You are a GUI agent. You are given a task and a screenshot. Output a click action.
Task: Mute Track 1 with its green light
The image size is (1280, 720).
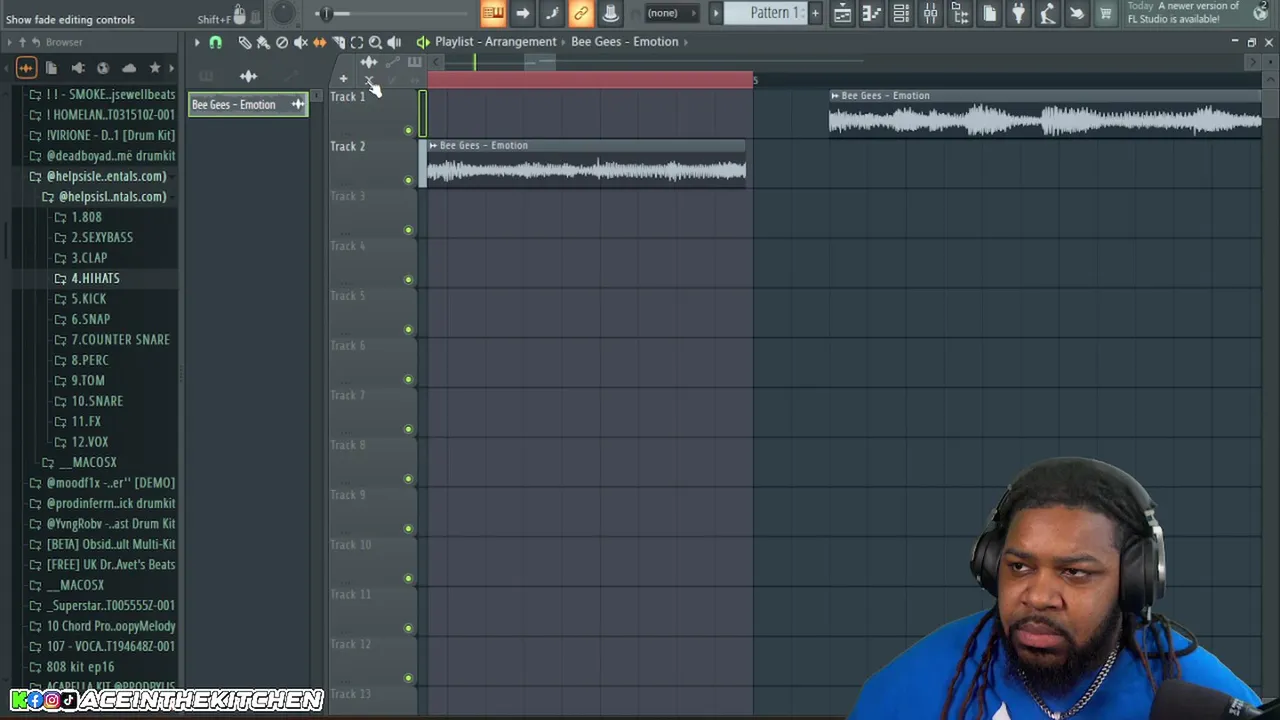tap(408, 130)
